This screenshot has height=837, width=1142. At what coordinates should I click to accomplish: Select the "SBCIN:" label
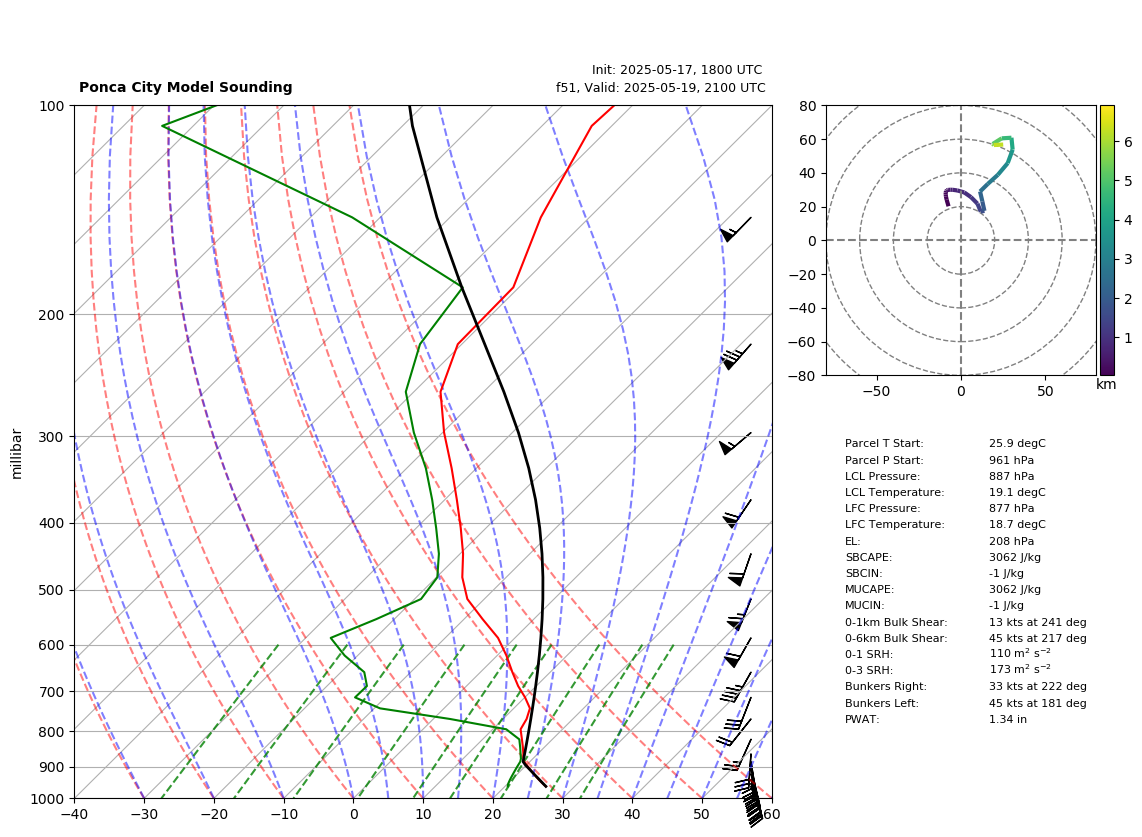[864, 573]
